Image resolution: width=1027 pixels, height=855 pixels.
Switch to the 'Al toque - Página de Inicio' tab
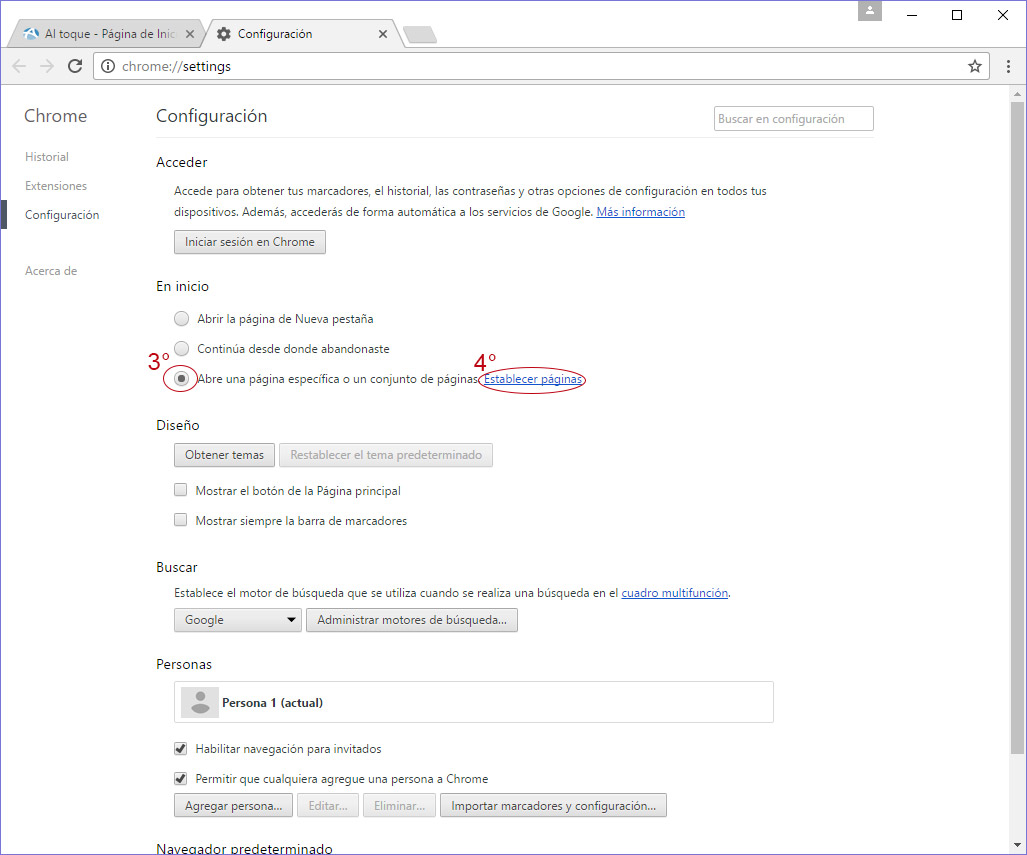click(106, 34)
